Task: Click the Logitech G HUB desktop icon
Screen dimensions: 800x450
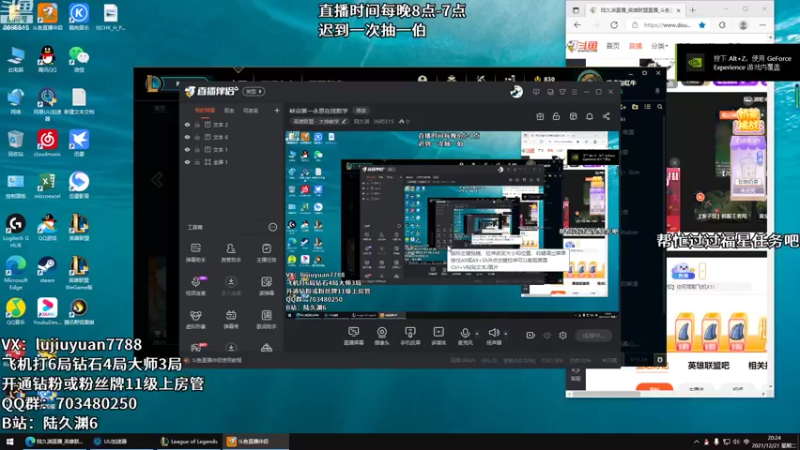Action: (16, 231)
